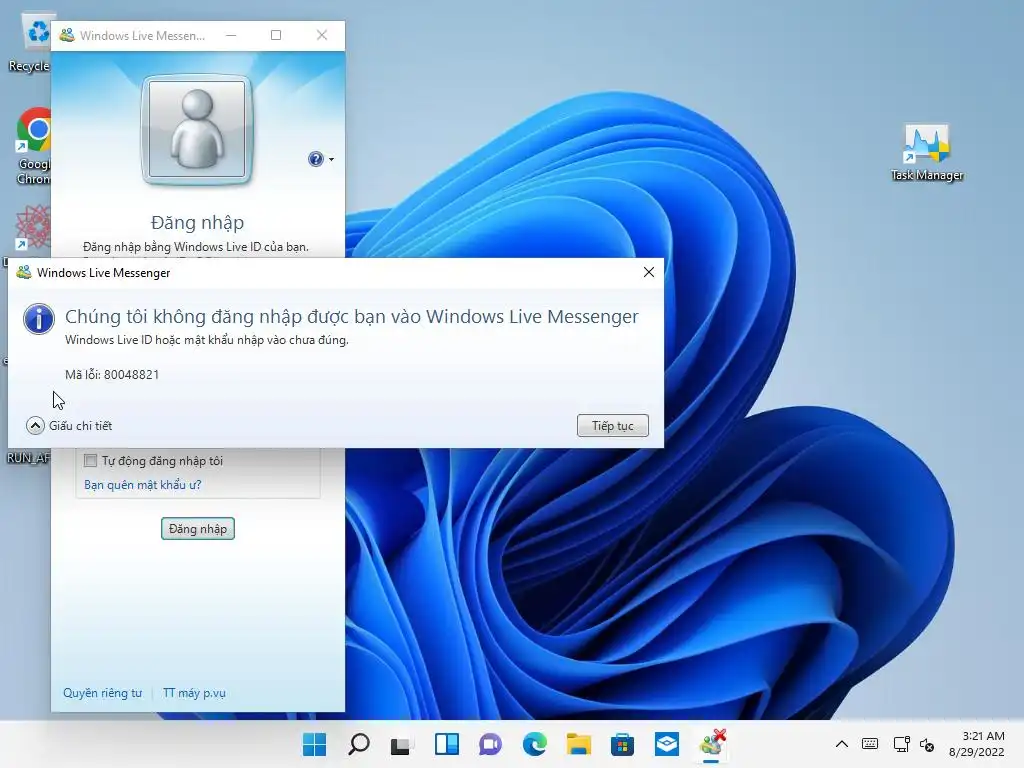
Task: Select the Recycle Bin desktop icon
Action: tap(30, 44)
